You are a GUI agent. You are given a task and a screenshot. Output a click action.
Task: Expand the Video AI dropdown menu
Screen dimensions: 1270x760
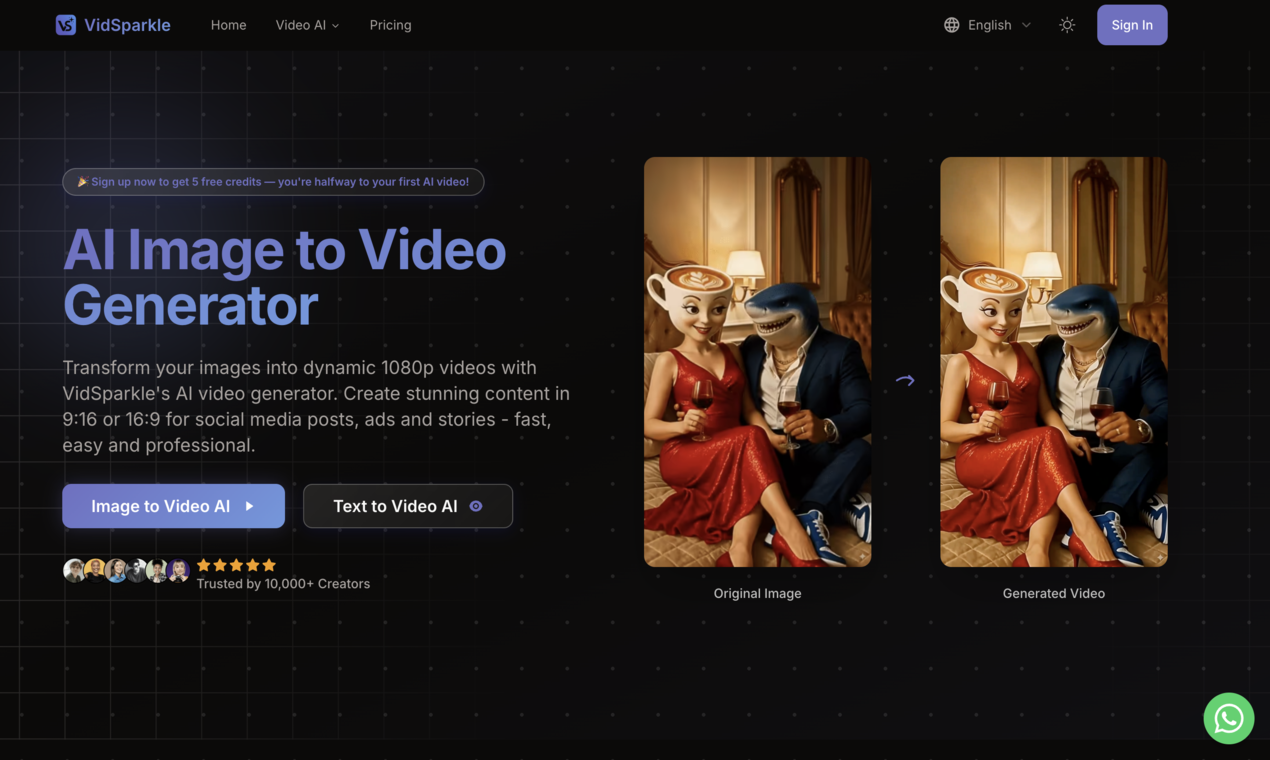pos(307,24)
